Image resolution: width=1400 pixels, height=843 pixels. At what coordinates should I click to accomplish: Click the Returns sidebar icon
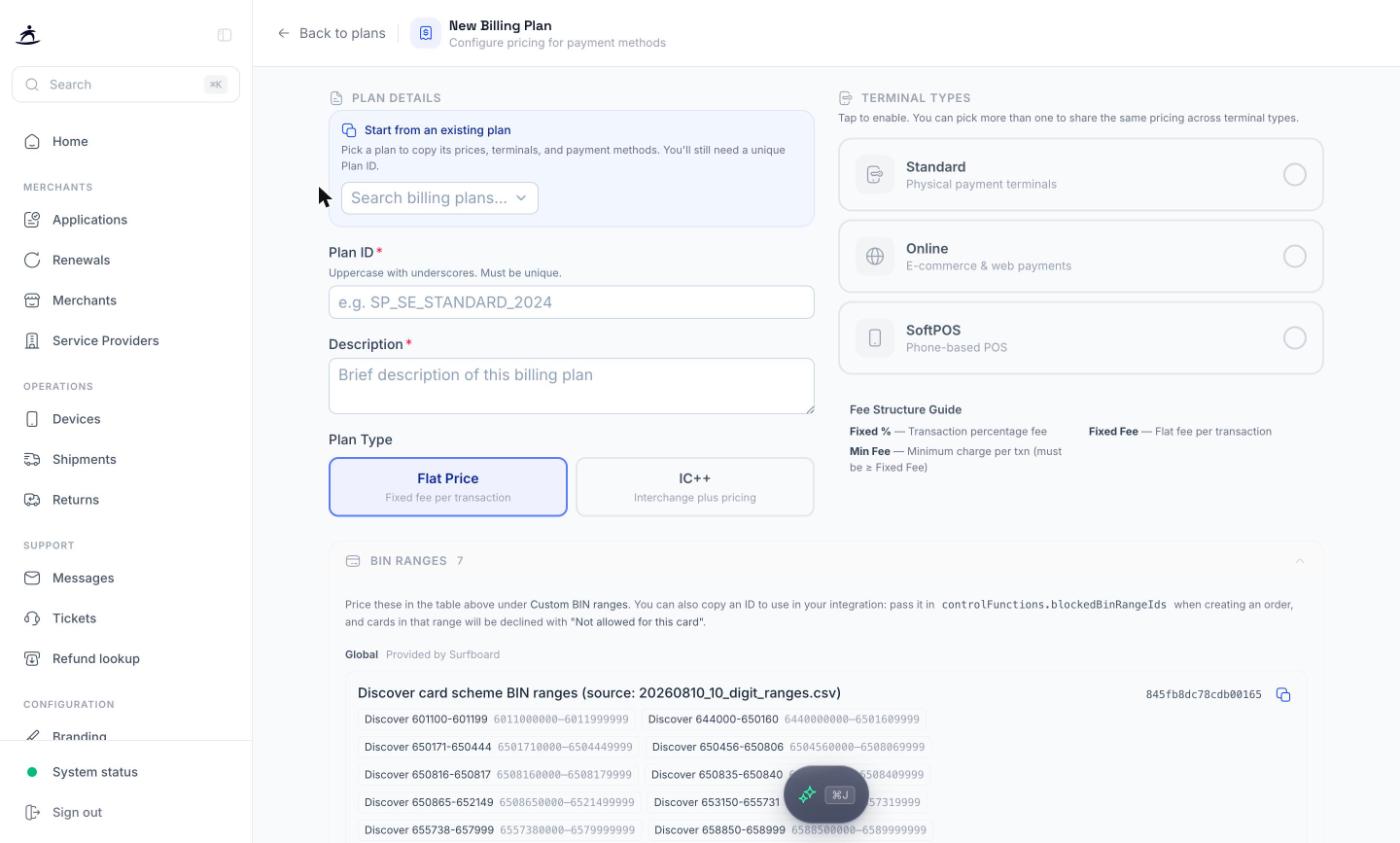(x=32, y=500)
